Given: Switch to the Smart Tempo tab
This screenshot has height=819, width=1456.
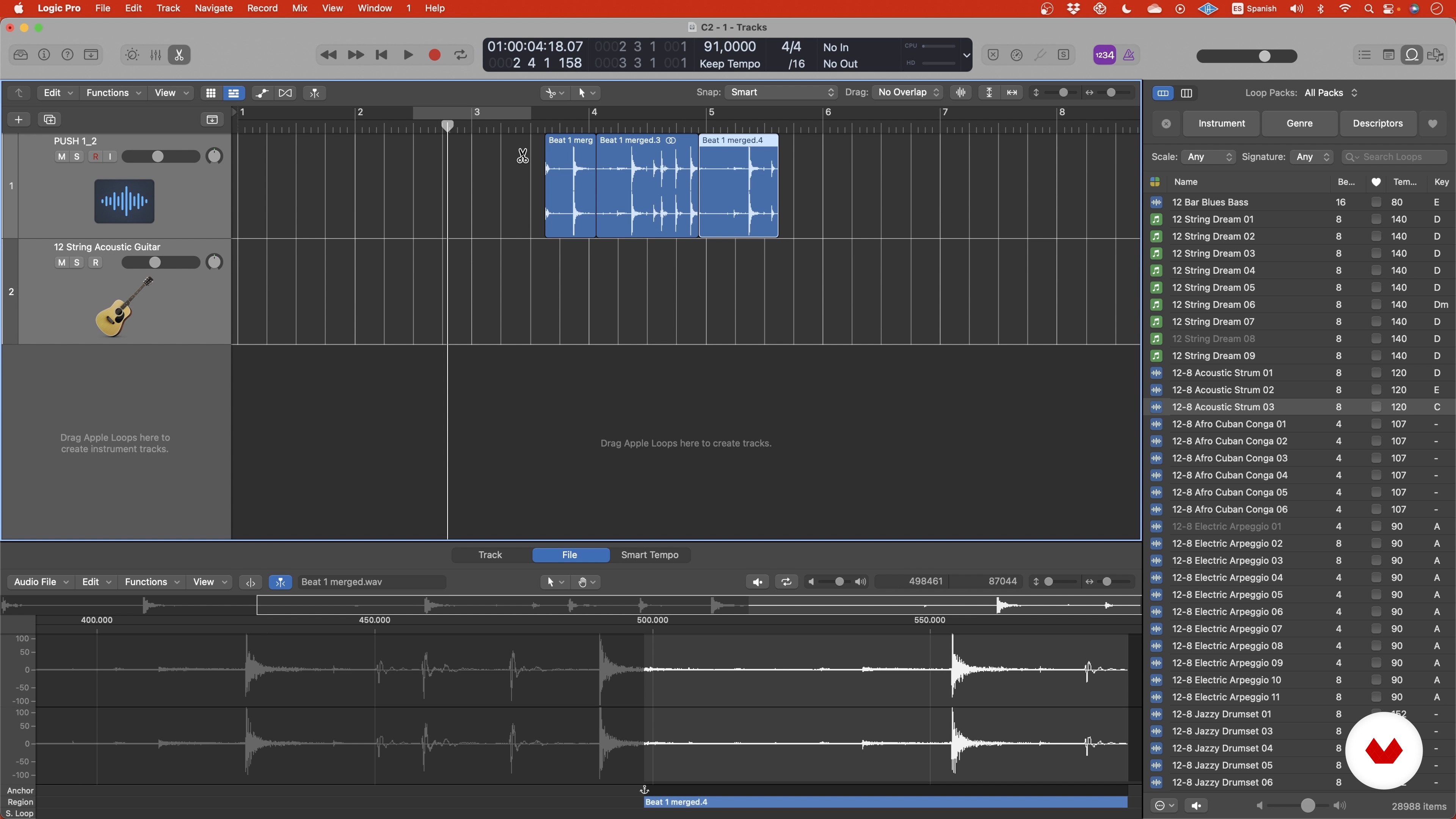Looking at the screenshot, I should click(x=650, y=554).
